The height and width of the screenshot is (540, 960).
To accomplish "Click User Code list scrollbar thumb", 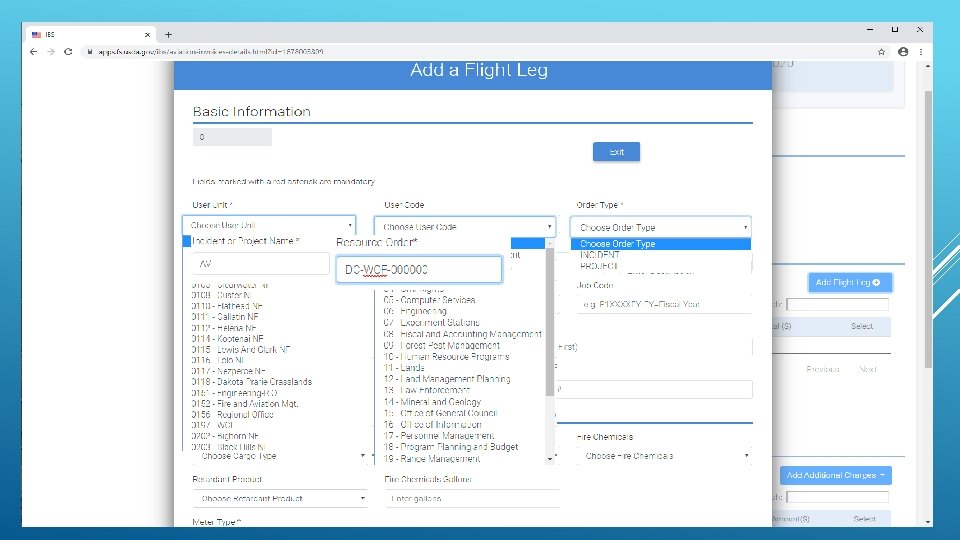I will click(550, 322).
